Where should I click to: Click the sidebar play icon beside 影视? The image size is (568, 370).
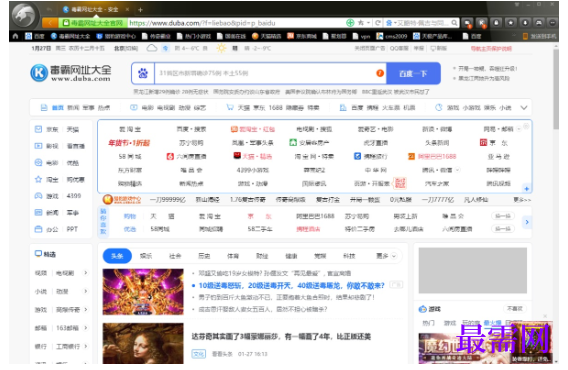38,146
